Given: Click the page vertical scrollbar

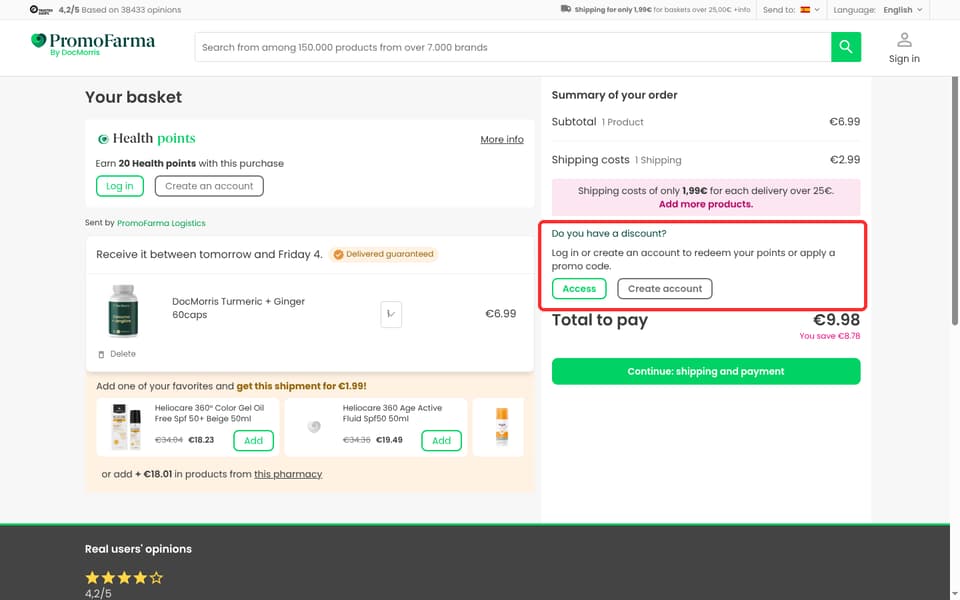Looking at the screenshot, I should click(x=954, y=202).
